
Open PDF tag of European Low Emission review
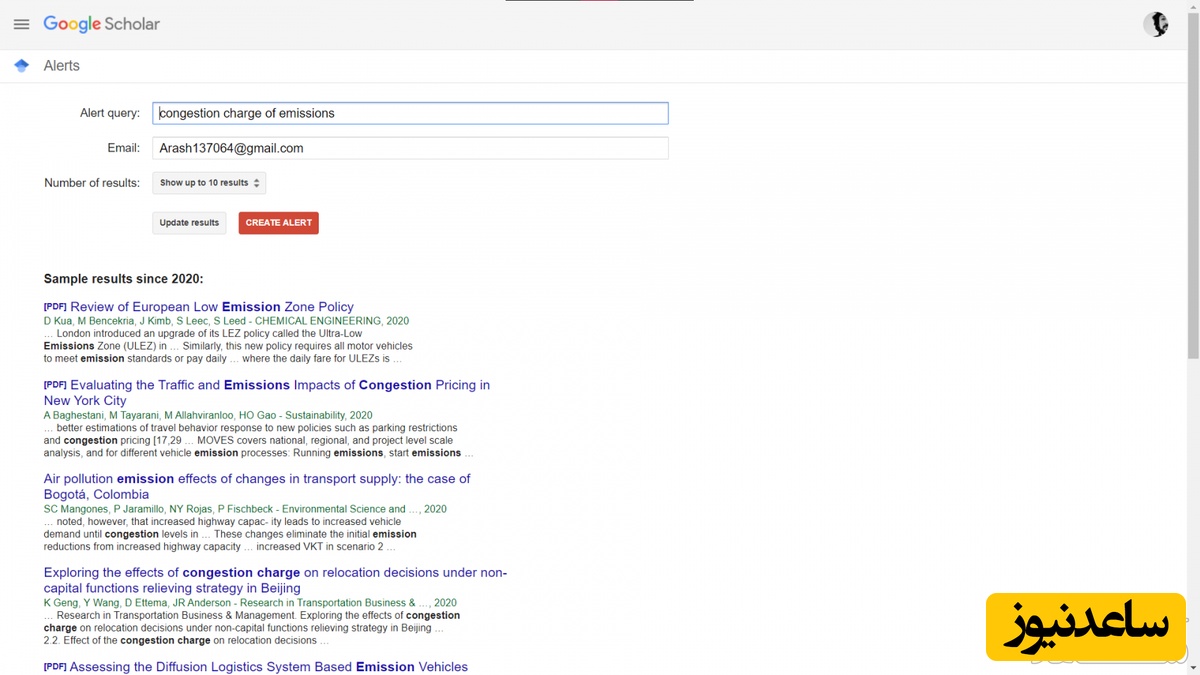[54, 307]
